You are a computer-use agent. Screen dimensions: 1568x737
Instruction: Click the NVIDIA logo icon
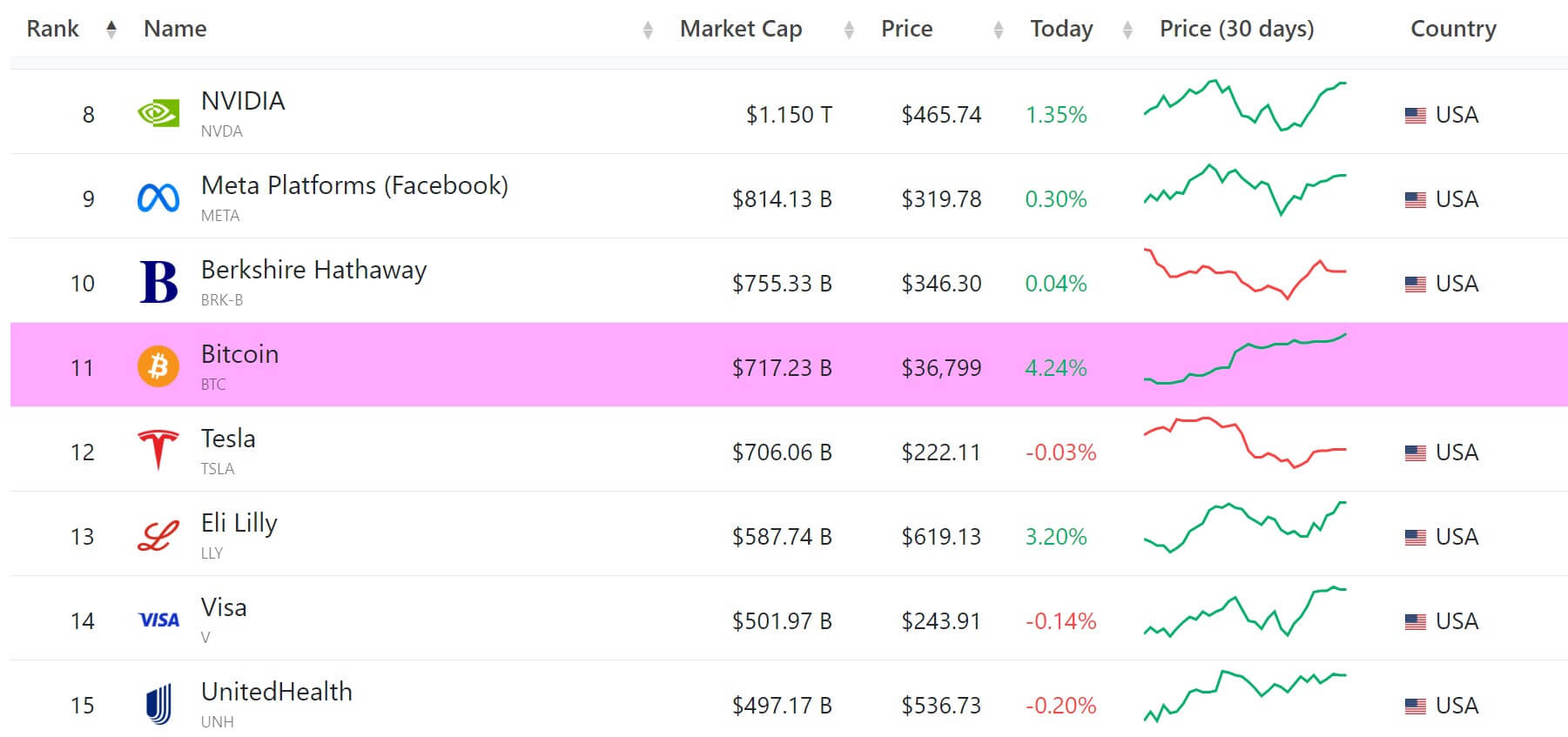coord(158,111)
